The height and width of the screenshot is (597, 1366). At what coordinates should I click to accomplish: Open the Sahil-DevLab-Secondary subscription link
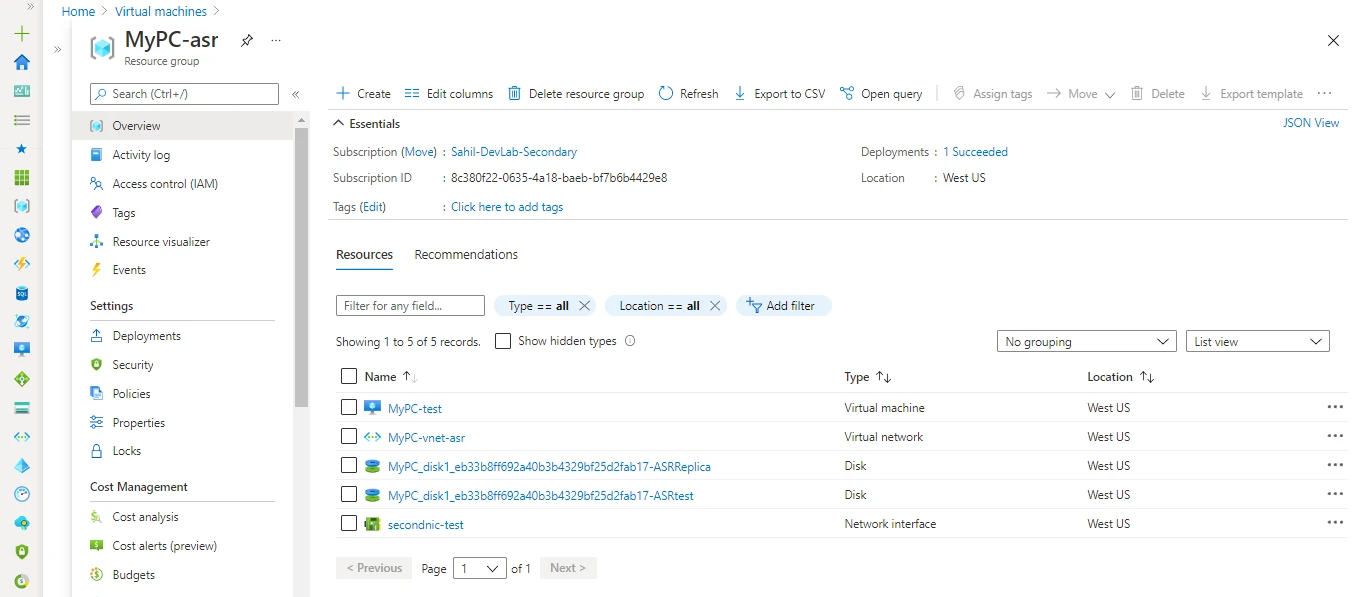(x=513, y=151)
